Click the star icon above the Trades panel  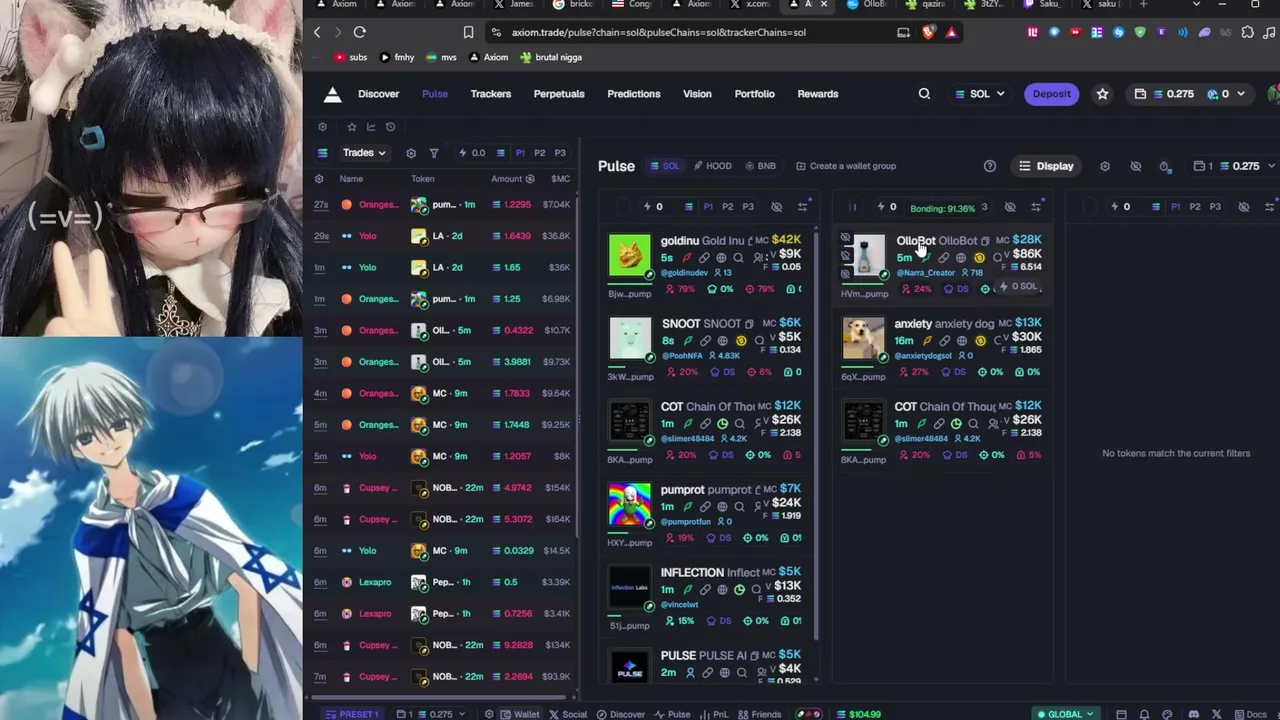(x=351, y=127)
